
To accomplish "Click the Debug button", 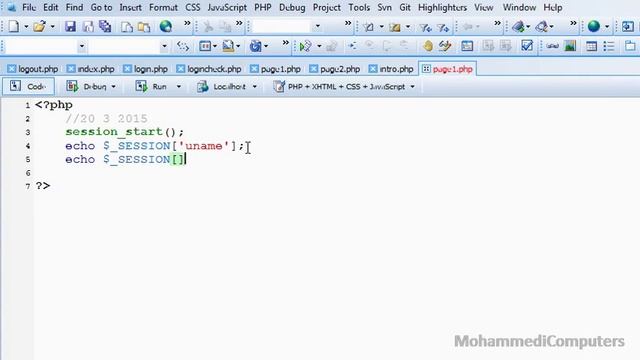I will [x=87, y=87].
